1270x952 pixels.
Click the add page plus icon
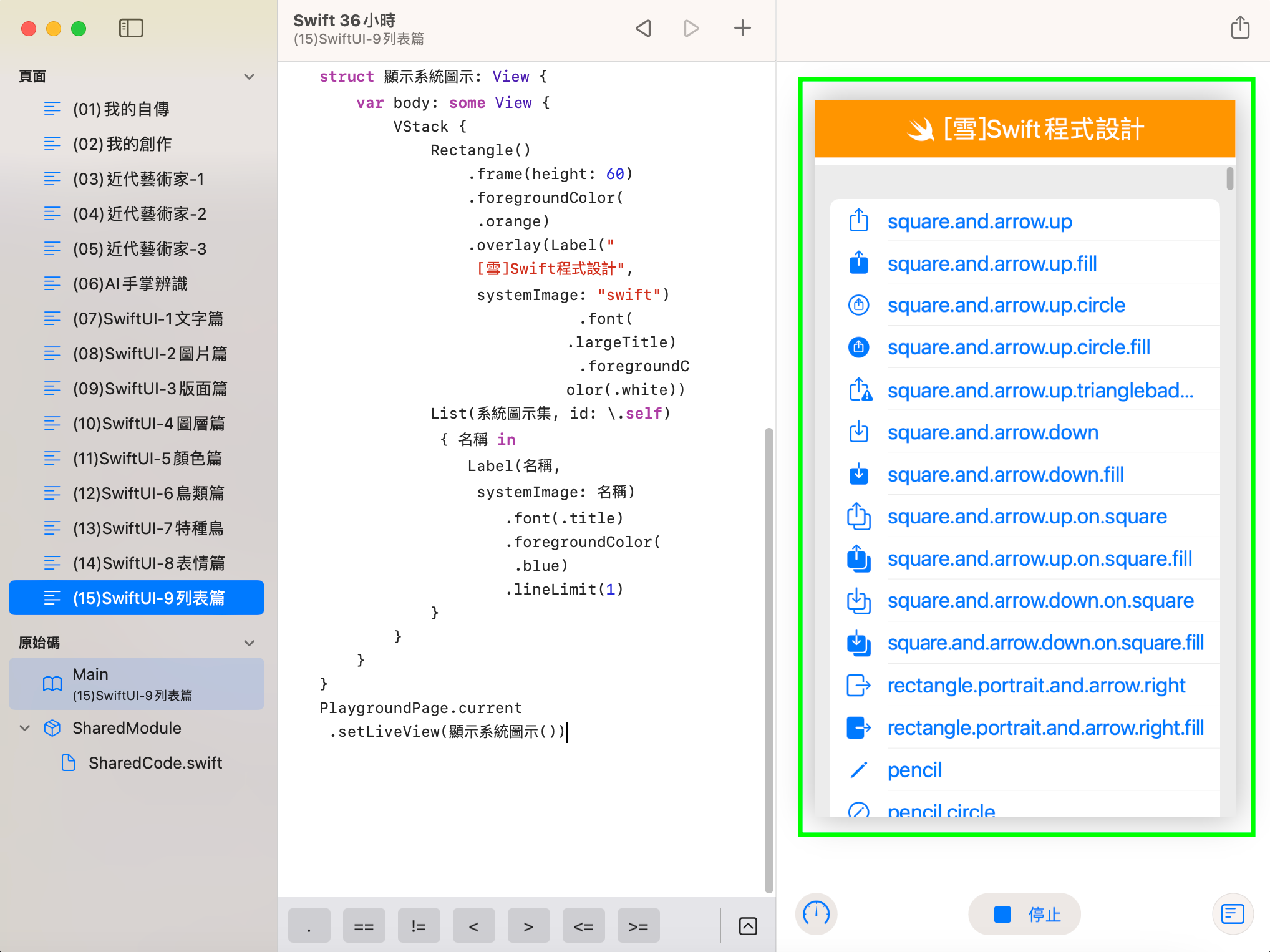[742, 28]
